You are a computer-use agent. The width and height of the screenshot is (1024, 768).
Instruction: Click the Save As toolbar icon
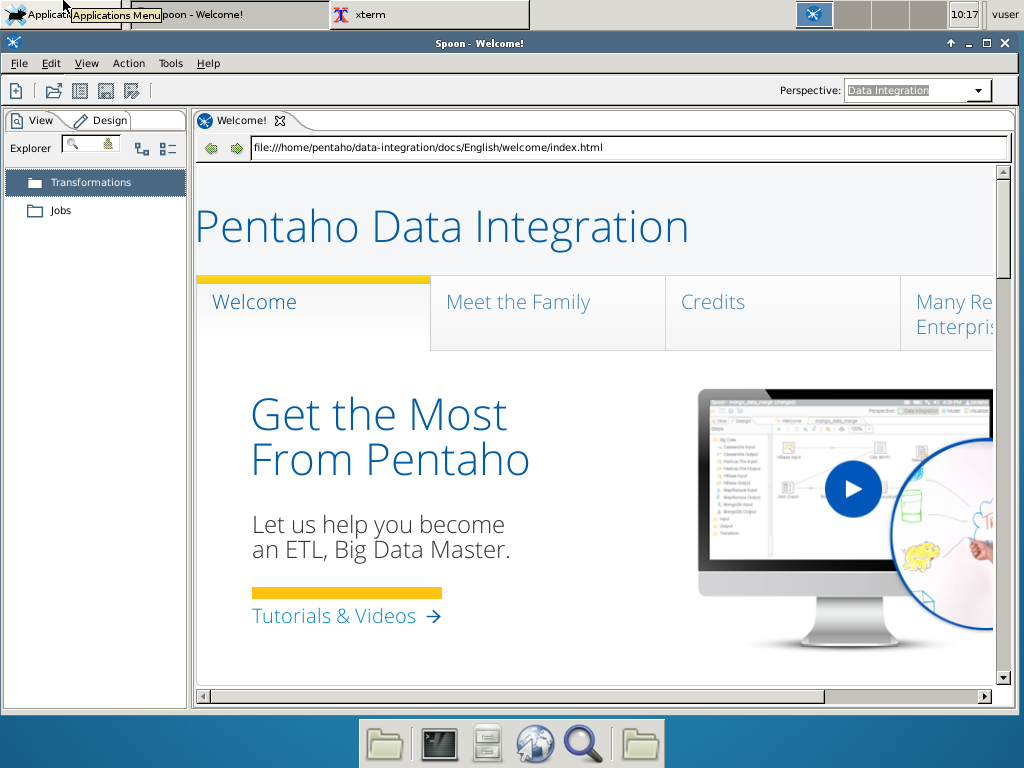click(132, 91)
